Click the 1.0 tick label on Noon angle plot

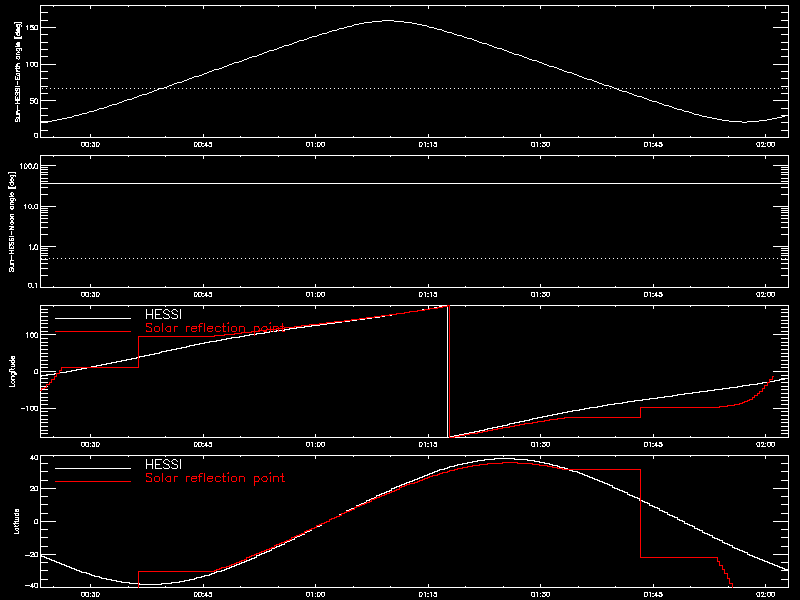pos(33,247)
